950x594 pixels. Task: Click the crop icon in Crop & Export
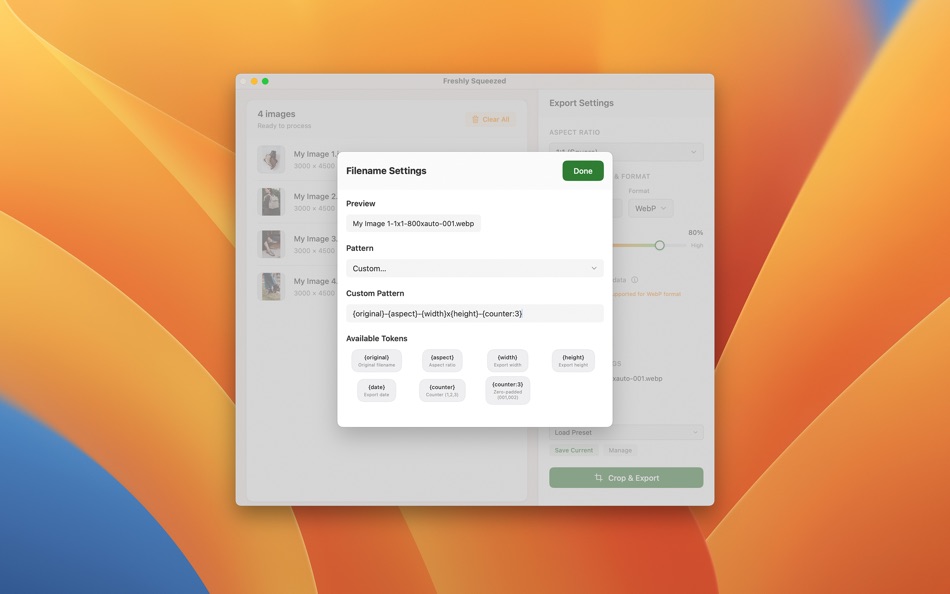point(599,478)
